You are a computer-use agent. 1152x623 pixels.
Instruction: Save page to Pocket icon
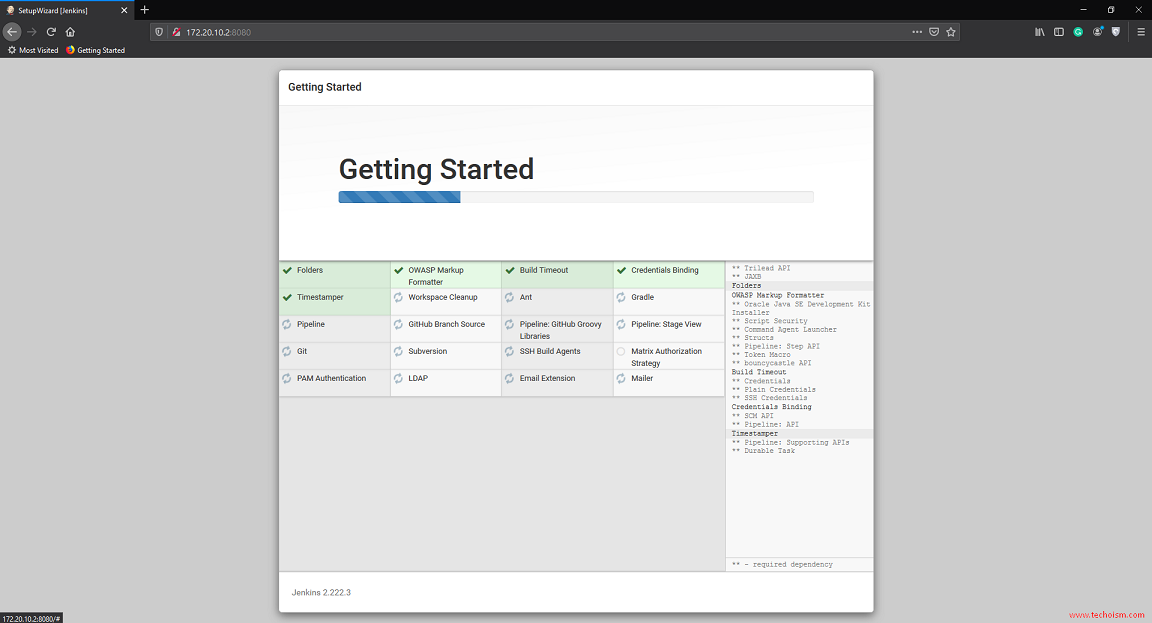(934, 32)
